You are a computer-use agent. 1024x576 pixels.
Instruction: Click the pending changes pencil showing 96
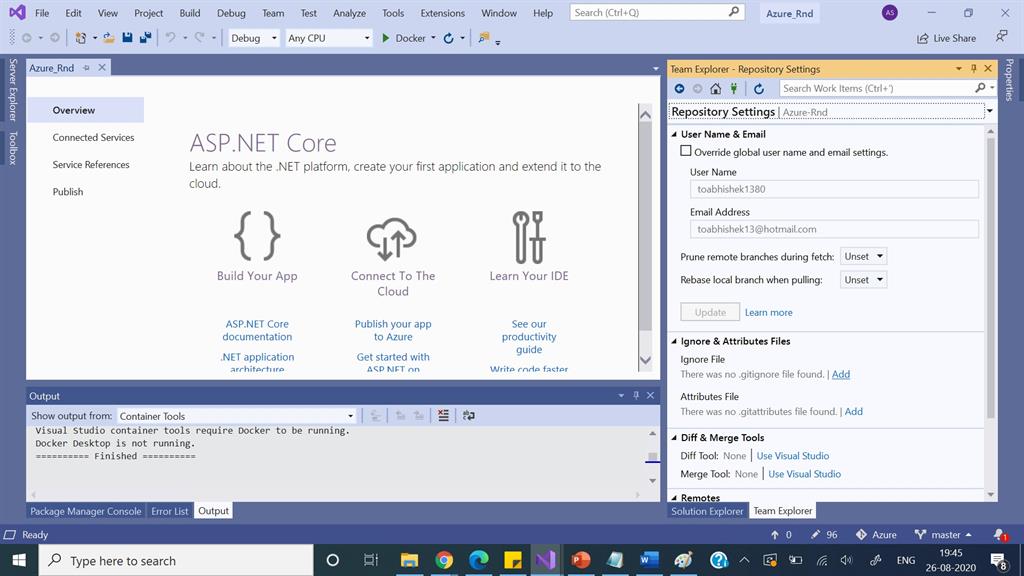(x=824, y=534)
